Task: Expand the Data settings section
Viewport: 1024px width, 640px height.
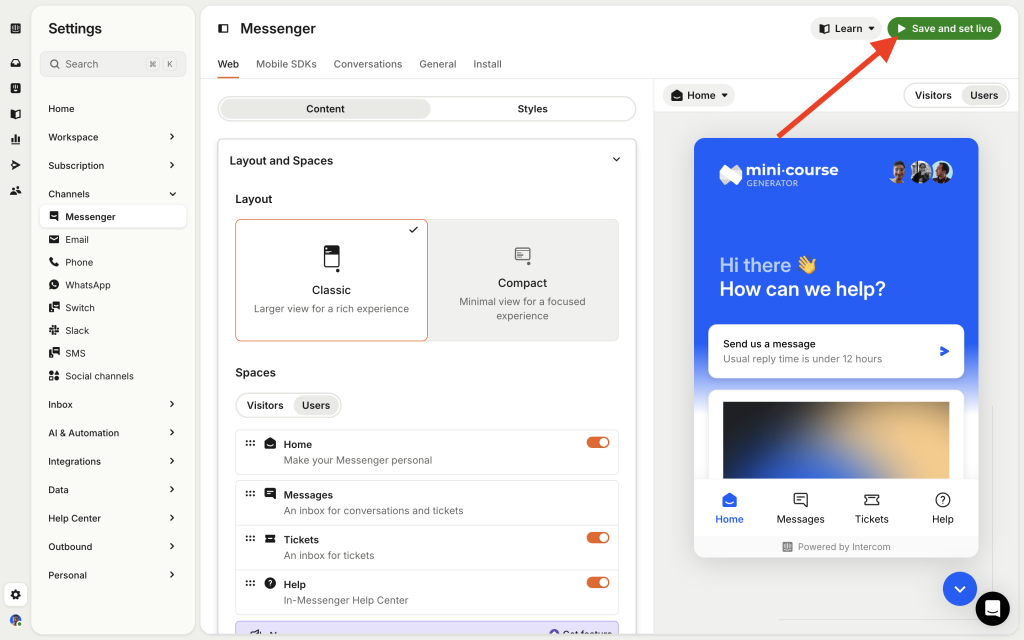Action: click(113, 490)
